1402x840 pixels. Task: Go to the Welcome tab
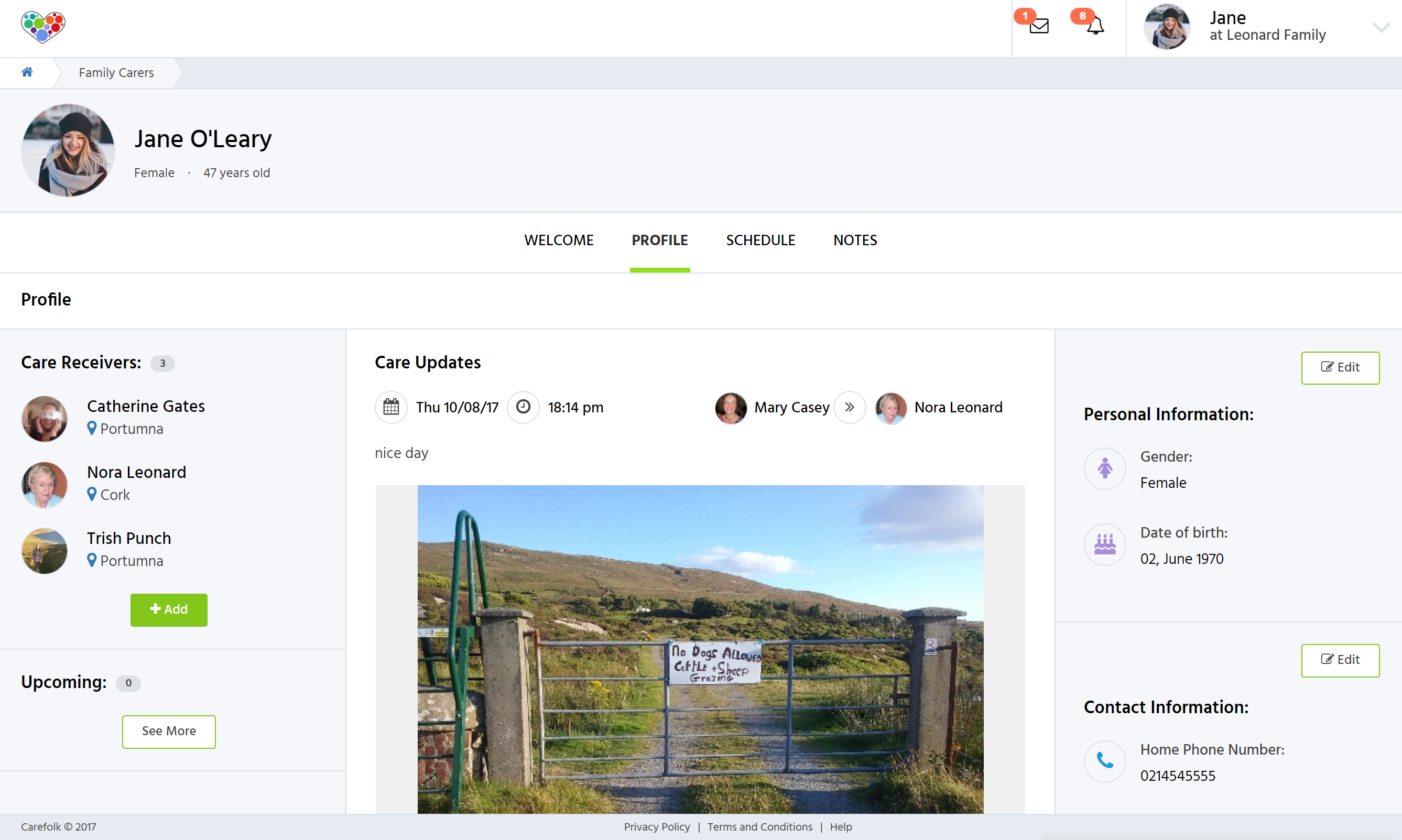point(559,241)
